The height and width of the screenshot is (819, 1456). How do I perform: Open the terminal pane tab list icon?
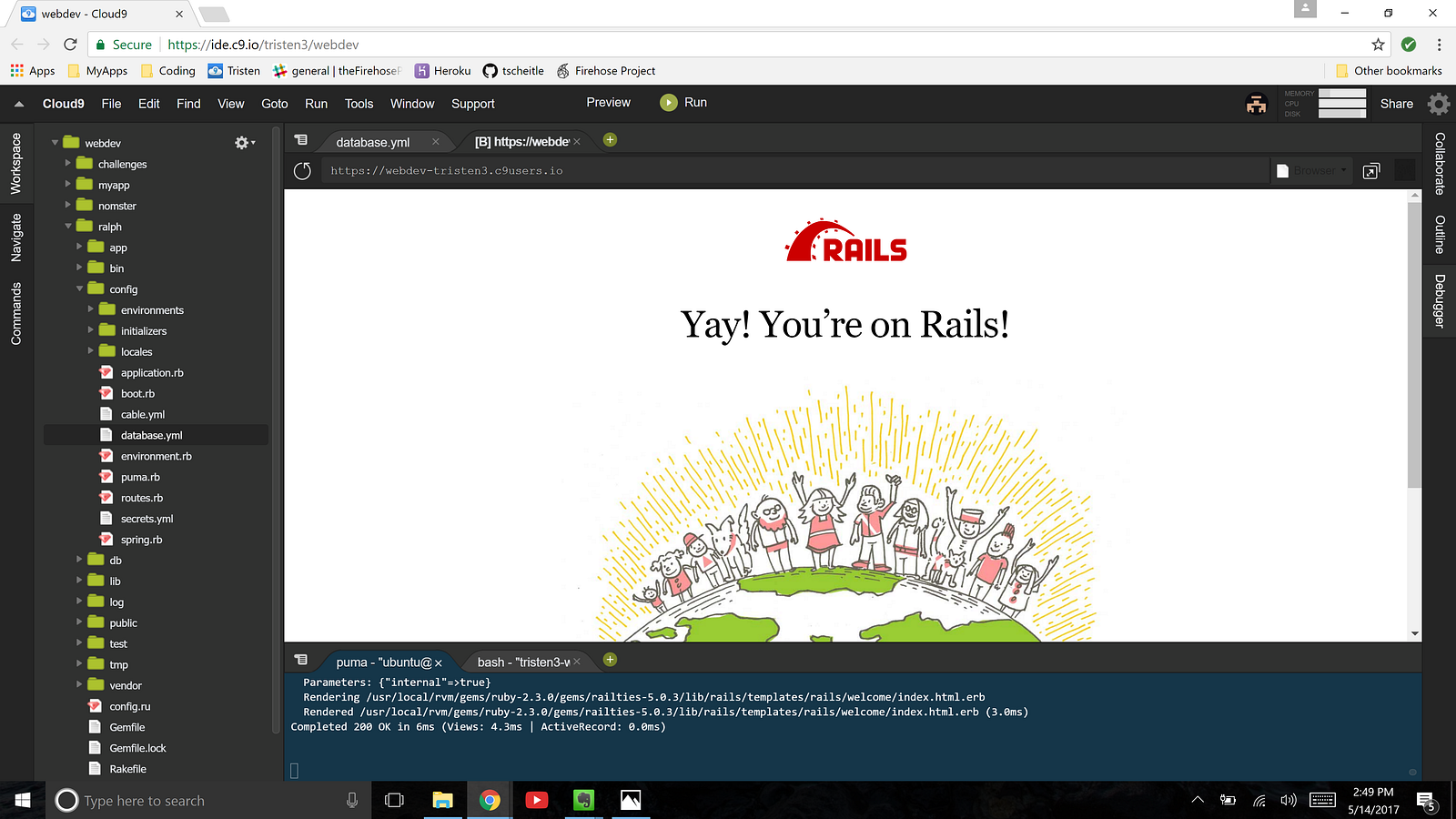301,661
